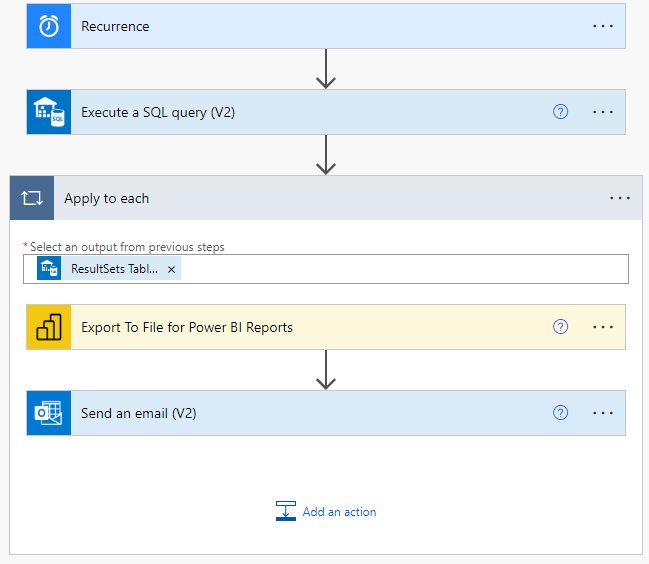649x564 pixels.
Task: Open Export To File options menu
Action: point(603,327)
